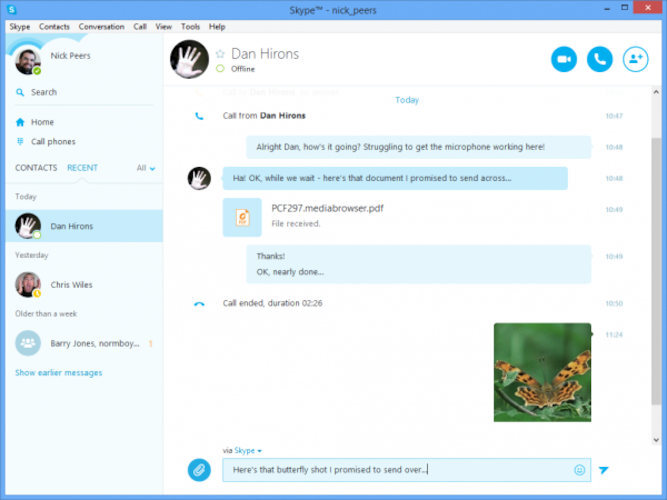667x500 pixels.
Task: Click the 11:24 timestamp next to photo
Action: (614, 335)
